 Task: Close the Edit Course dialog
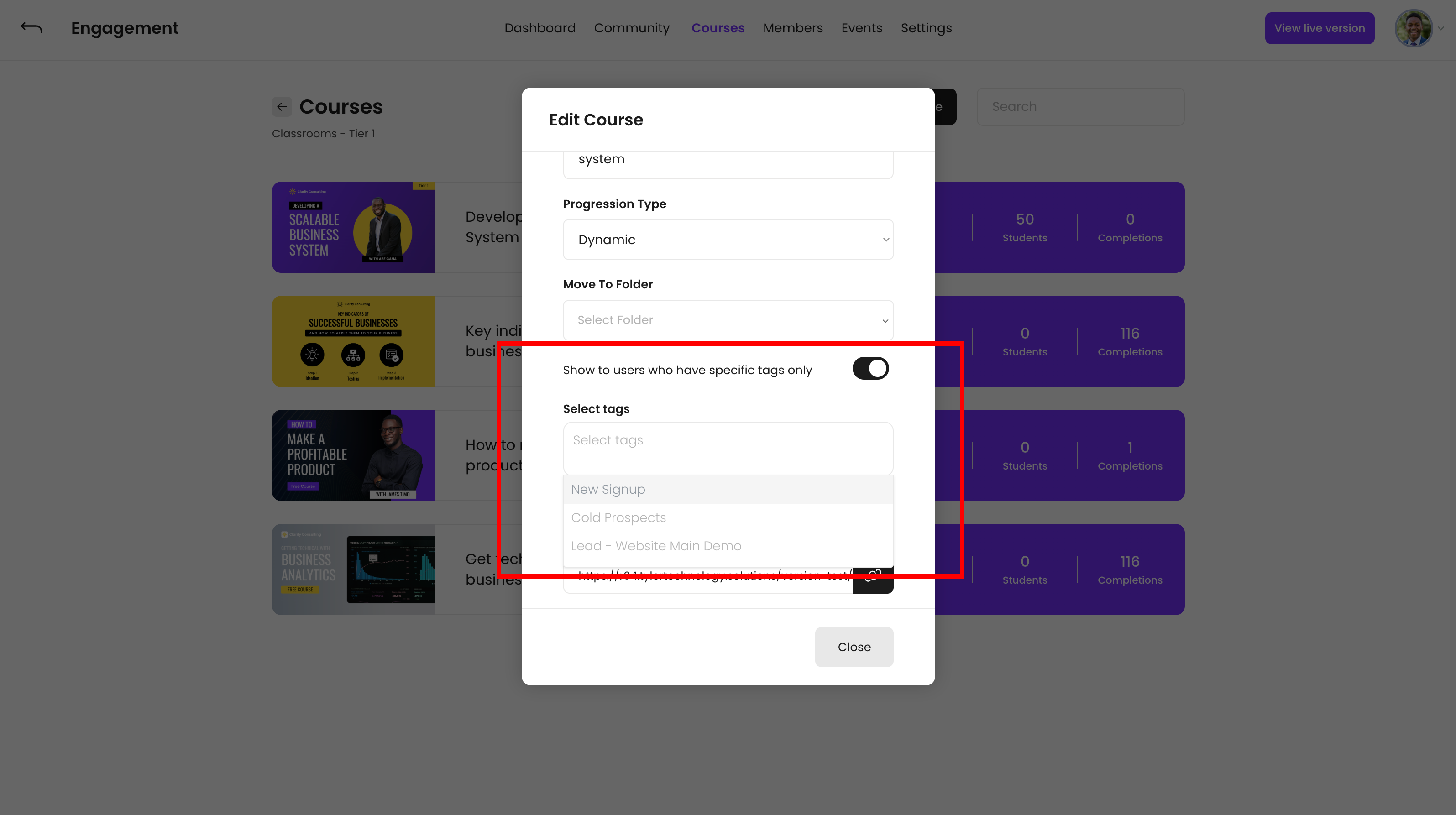point(854,647)
